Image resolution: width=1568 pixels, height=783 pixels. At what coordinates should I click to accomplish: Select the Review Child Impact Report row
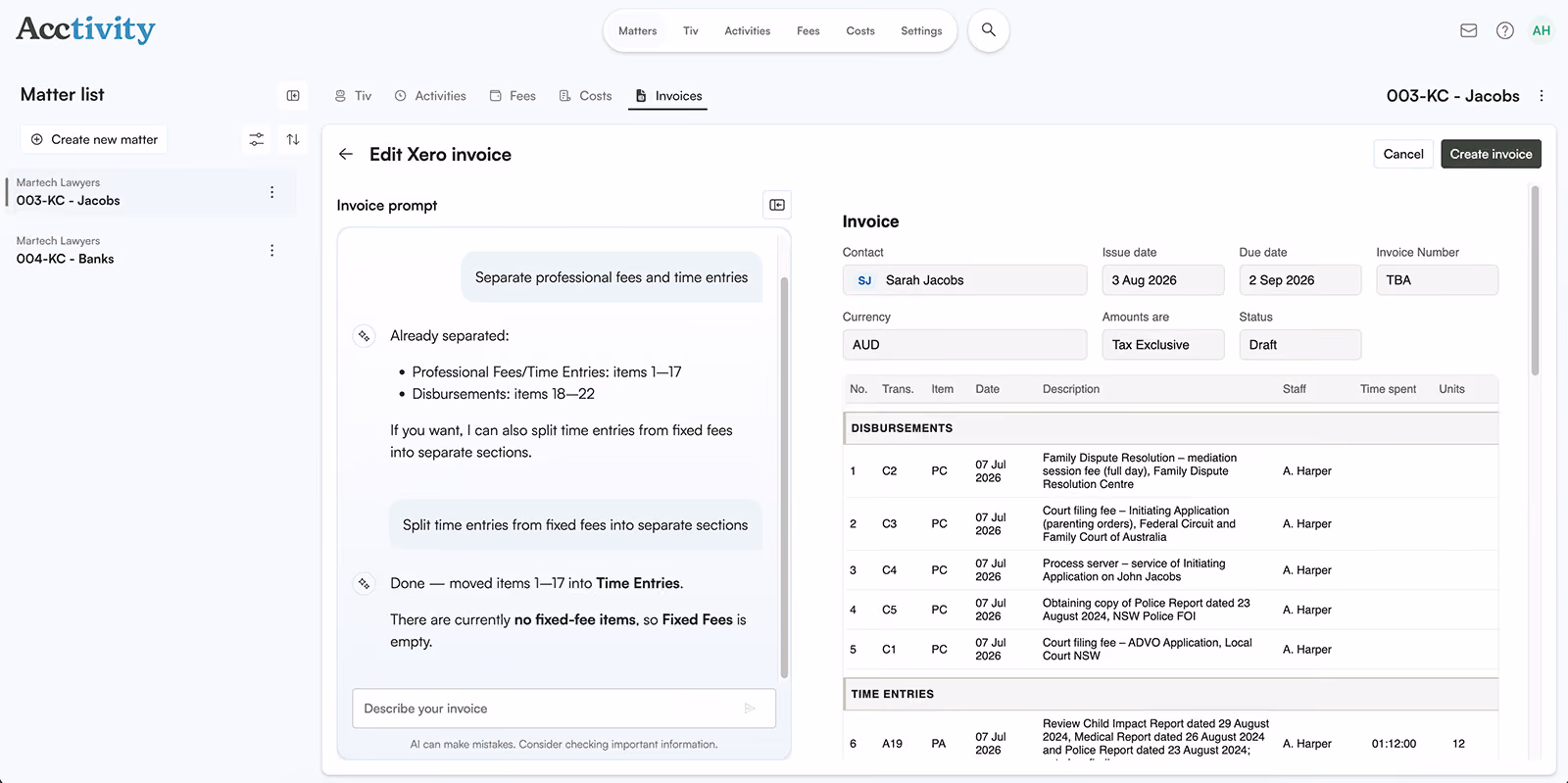pos(1170,738)
